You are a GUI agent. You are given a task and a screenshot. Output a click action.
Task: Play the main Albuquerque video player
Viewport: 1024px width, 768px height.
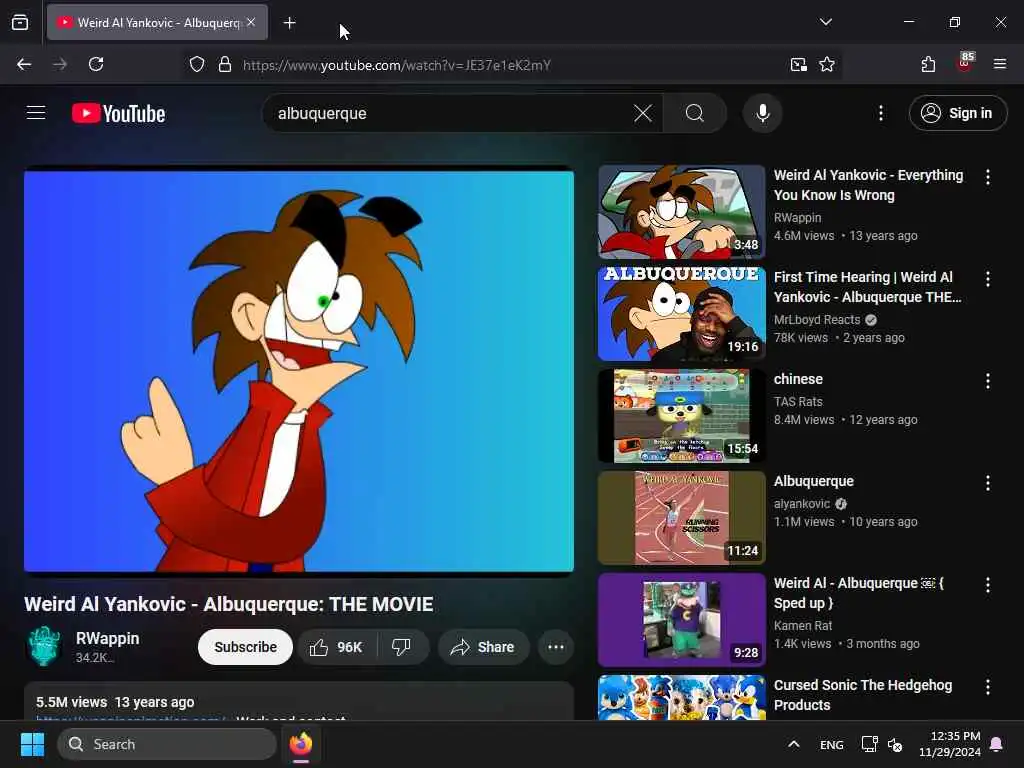pos(299,371)
